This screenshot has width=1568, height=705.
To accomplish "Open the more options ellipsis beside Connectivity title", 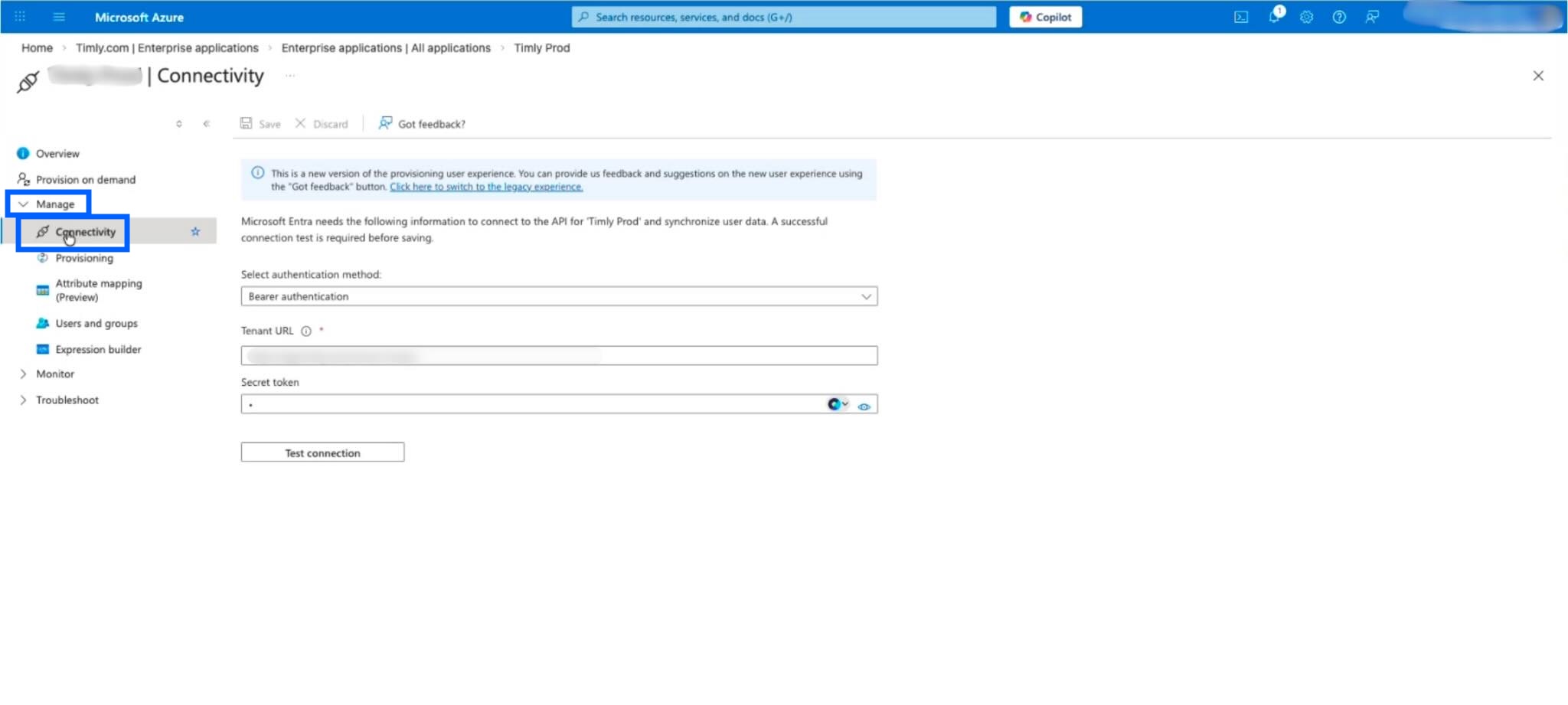I will (290, 75).
